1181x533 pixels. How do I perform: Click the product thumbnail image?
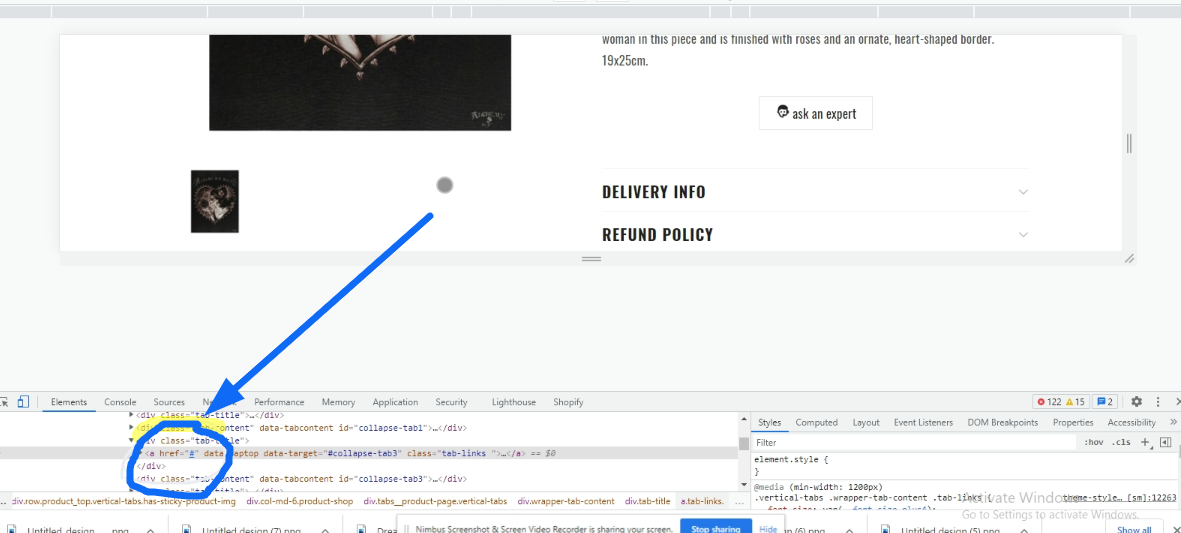(x=215, y=201)
